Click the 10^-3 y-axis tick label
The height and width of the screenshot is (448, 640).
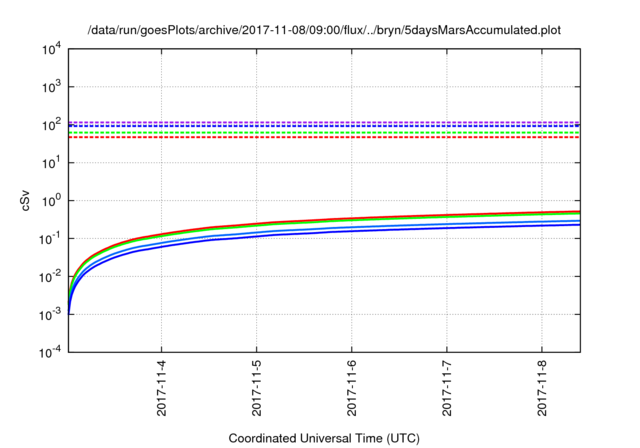point(50,315)
